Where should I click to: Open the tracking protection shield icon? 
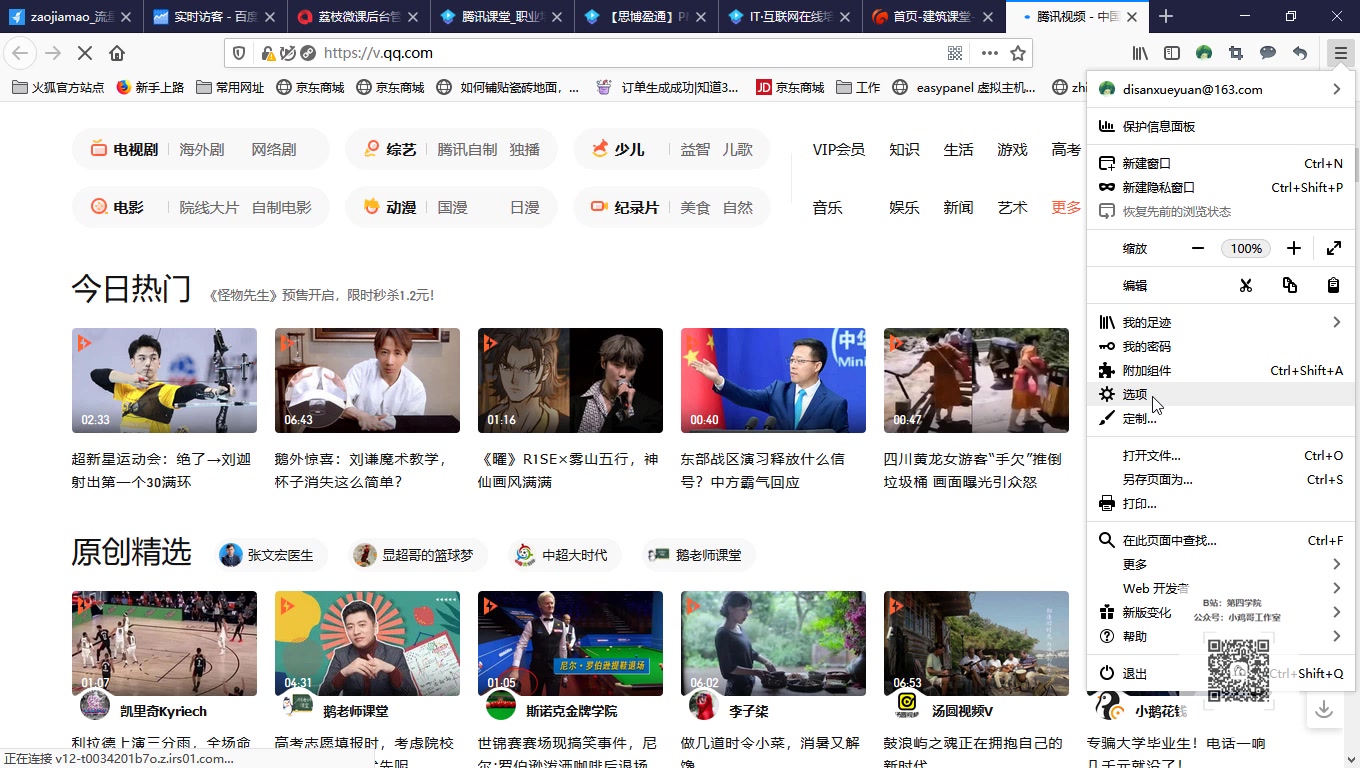[x=238, y=53]
